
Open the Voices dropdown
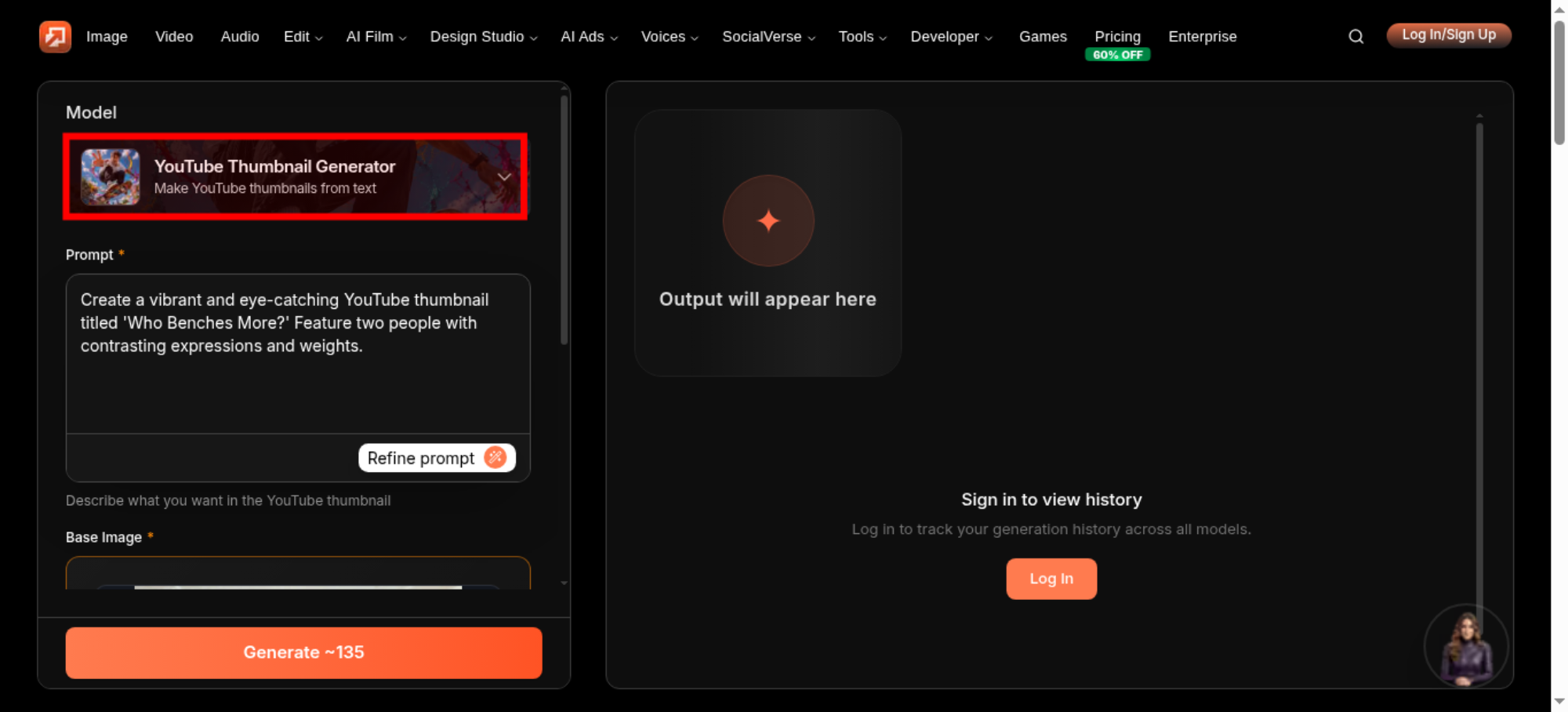click(670, 37)
